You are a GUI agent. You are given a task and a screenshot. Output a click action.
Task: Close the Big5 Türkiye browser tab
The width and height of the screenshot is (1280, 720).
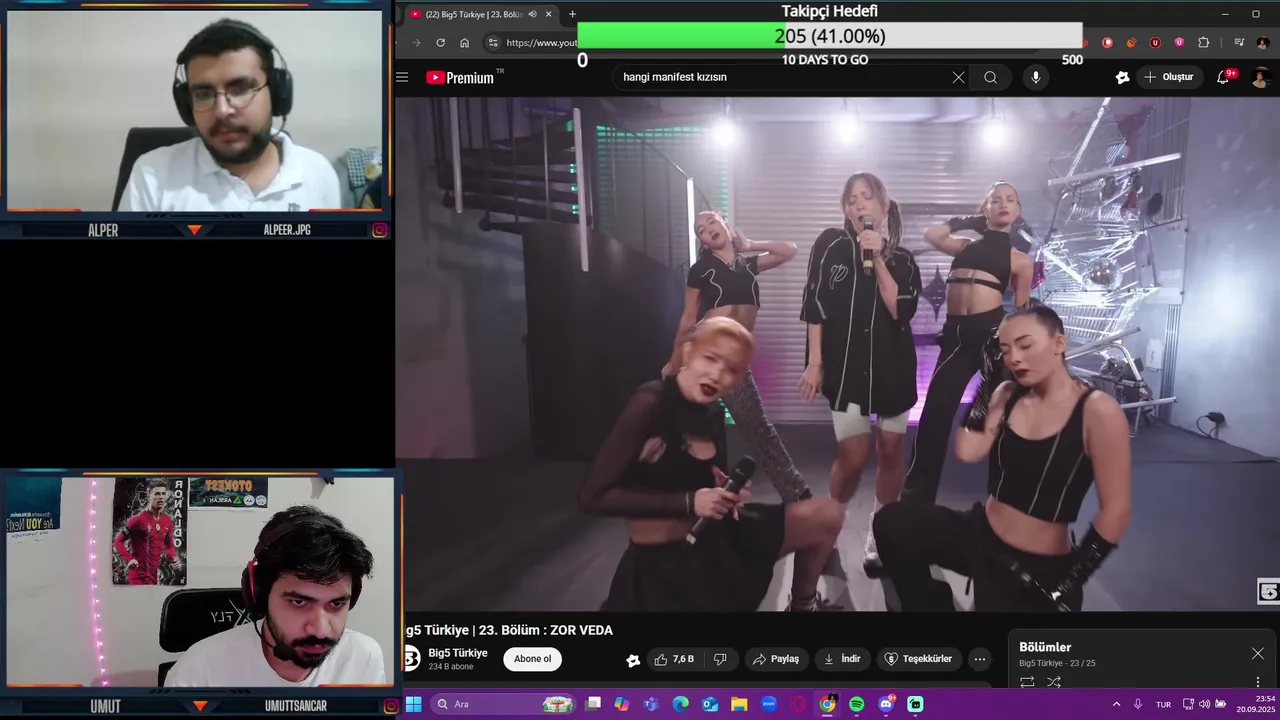pos(548,14)
